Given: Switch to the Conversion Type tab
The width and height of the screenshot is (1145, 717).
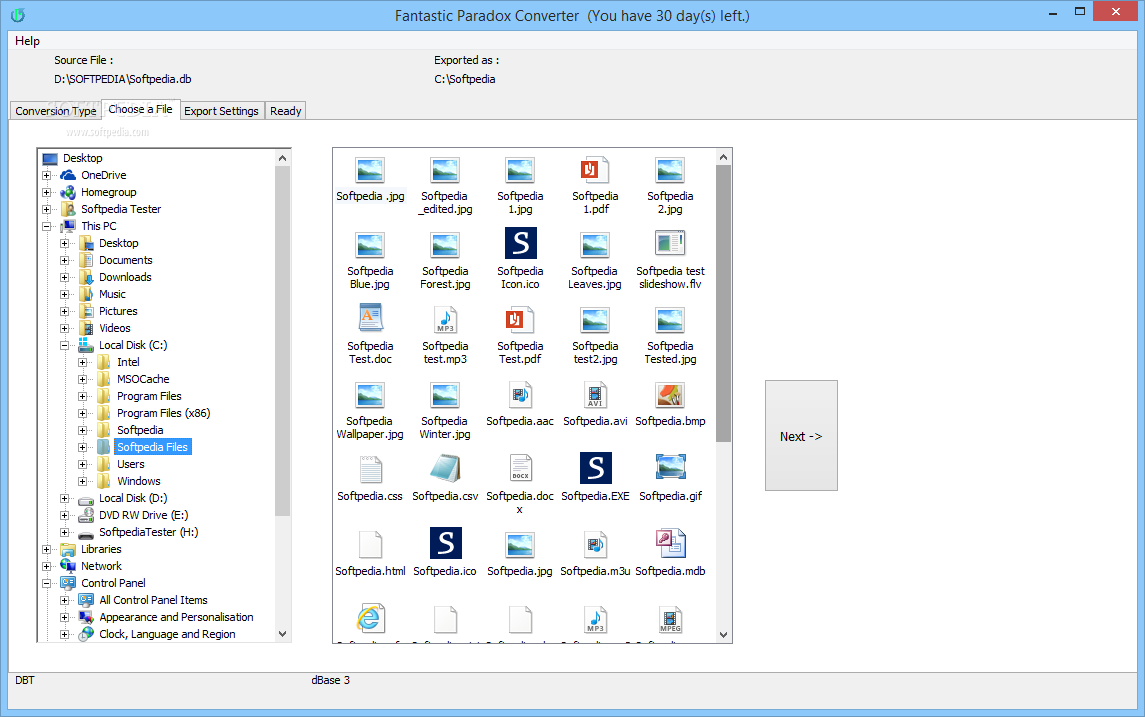Looking at the screenshot, I should [55, 111].
